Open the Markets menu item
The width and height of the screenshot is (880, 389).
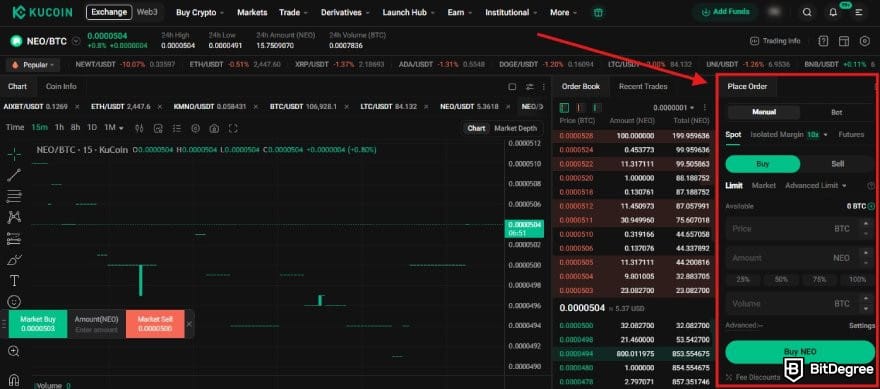click(x=252, y=12)
